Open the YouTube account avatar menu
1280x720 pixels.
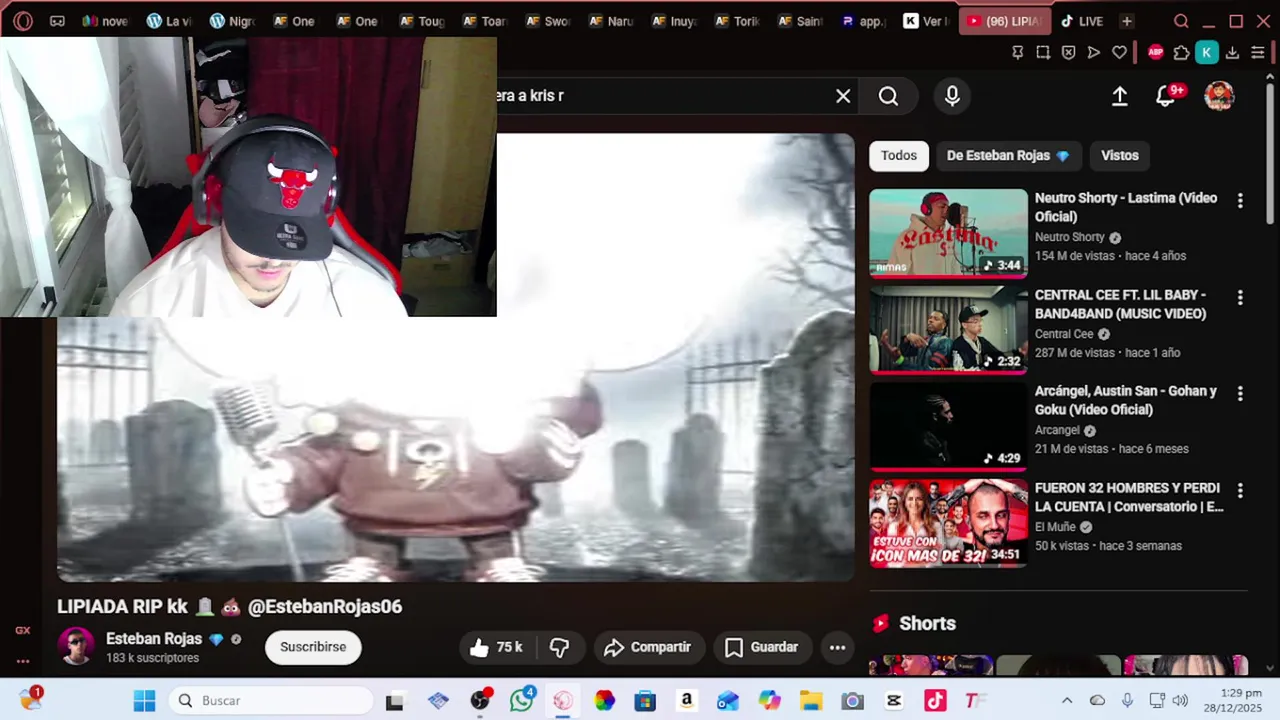1219,96
